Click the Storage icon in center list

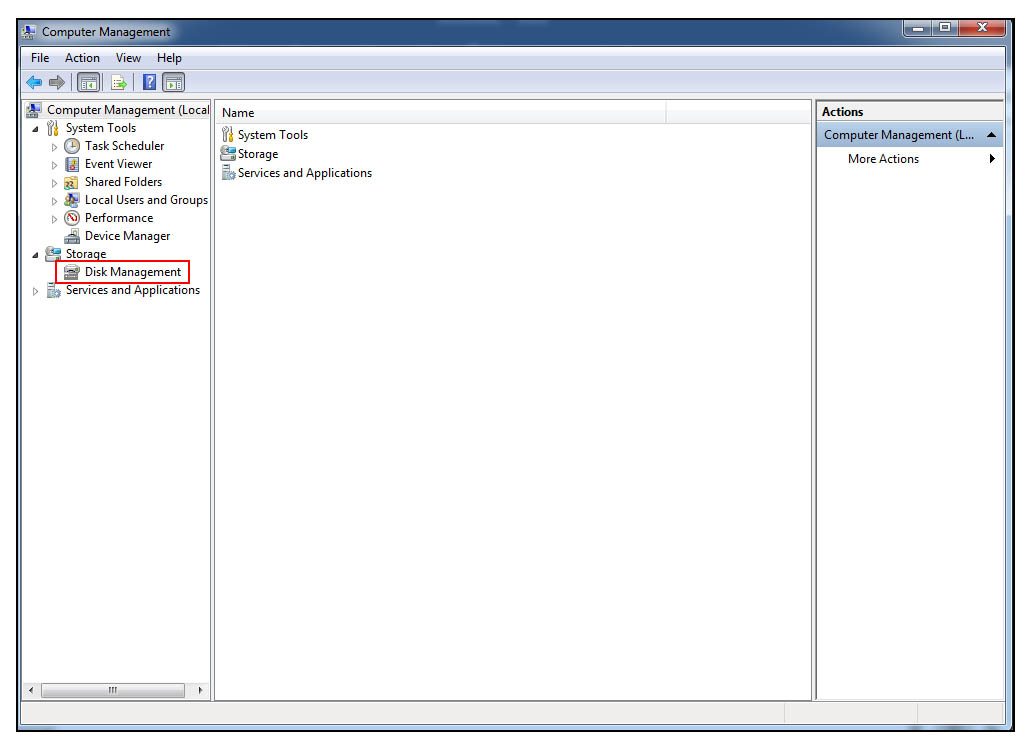228,154
